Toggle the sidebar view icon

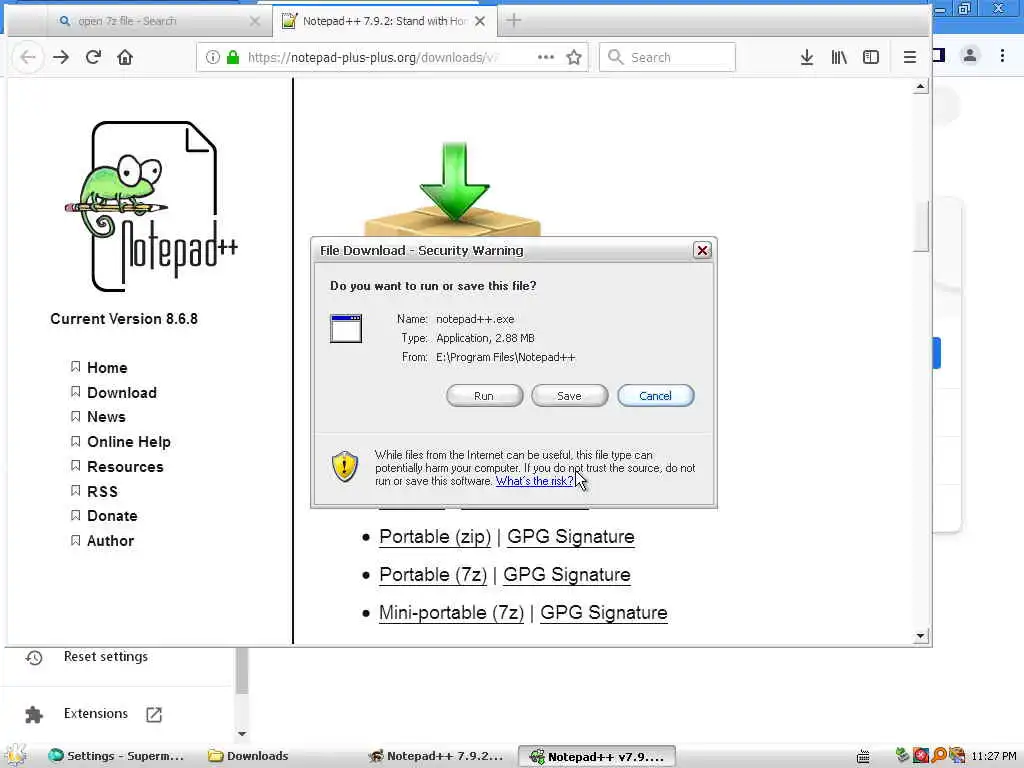click(x=871, y=57)
